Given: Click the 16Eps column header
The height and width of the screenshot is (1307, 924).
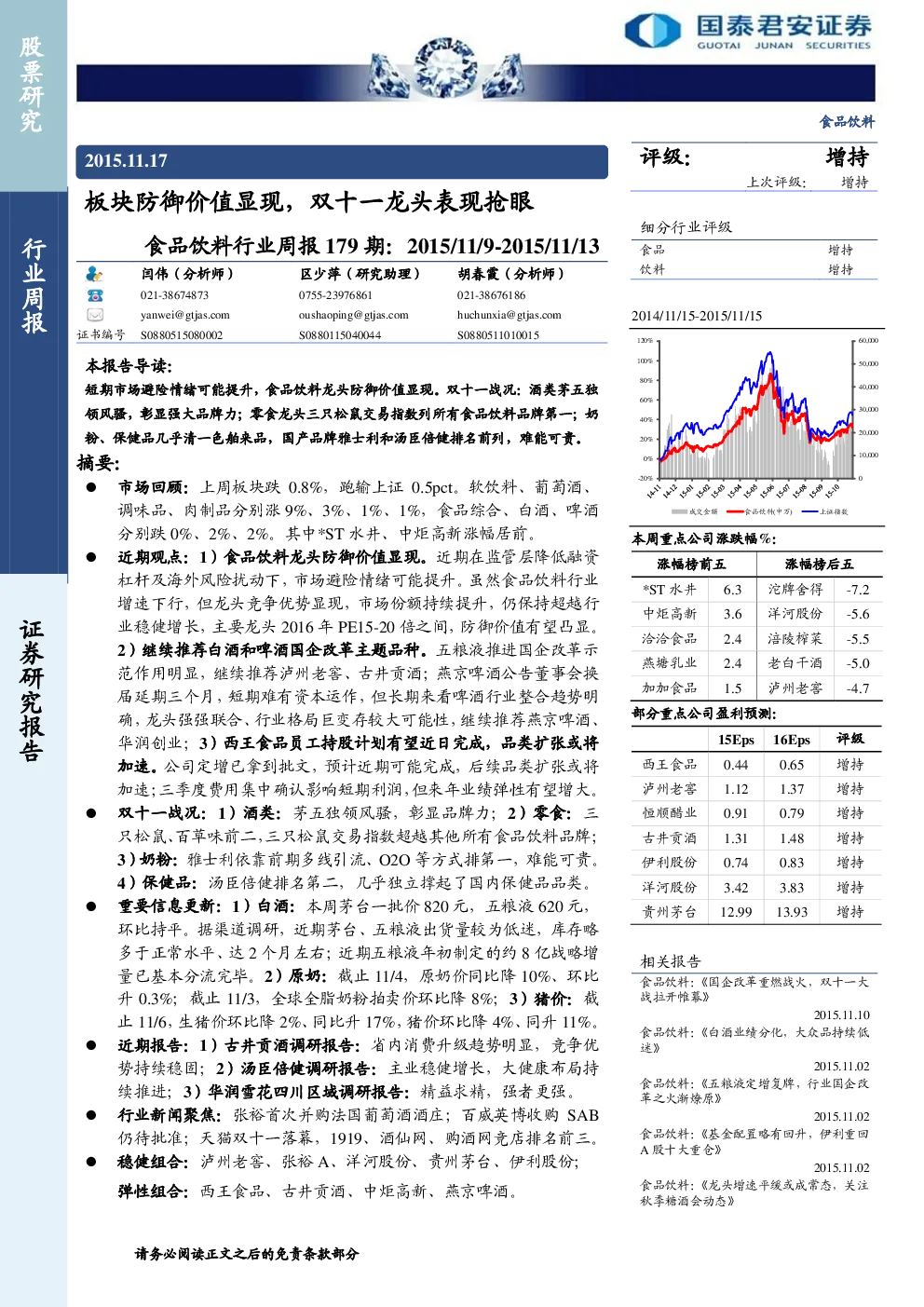Looking at the screenshot, I should click(792, 740).
